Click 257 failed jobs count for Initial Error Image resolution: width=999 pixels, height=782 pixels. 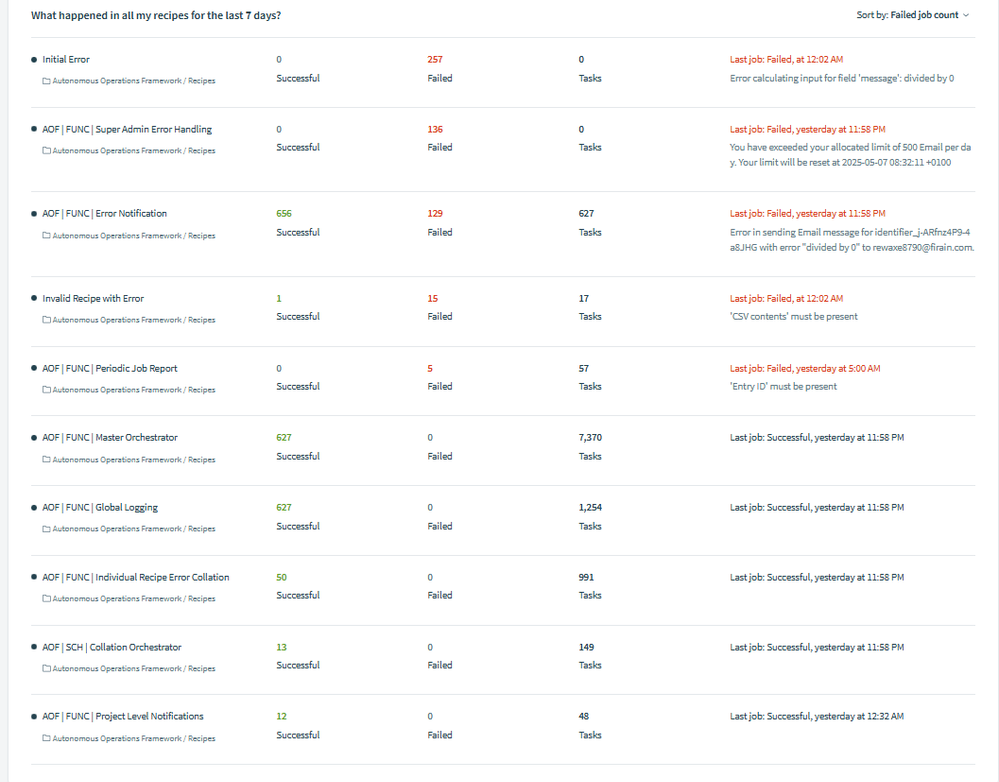[435, 60]
